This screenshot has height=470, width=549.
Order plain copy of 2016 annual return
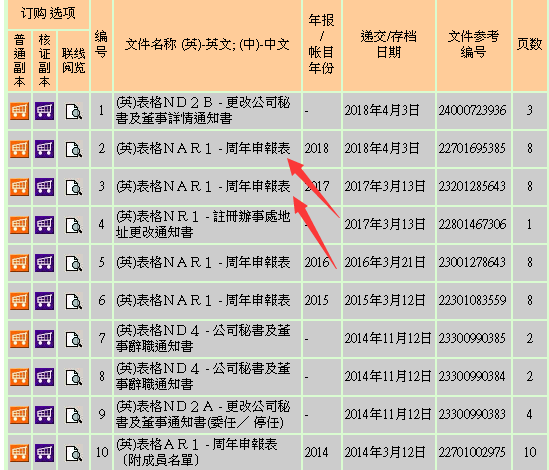(x=19, y=263)
